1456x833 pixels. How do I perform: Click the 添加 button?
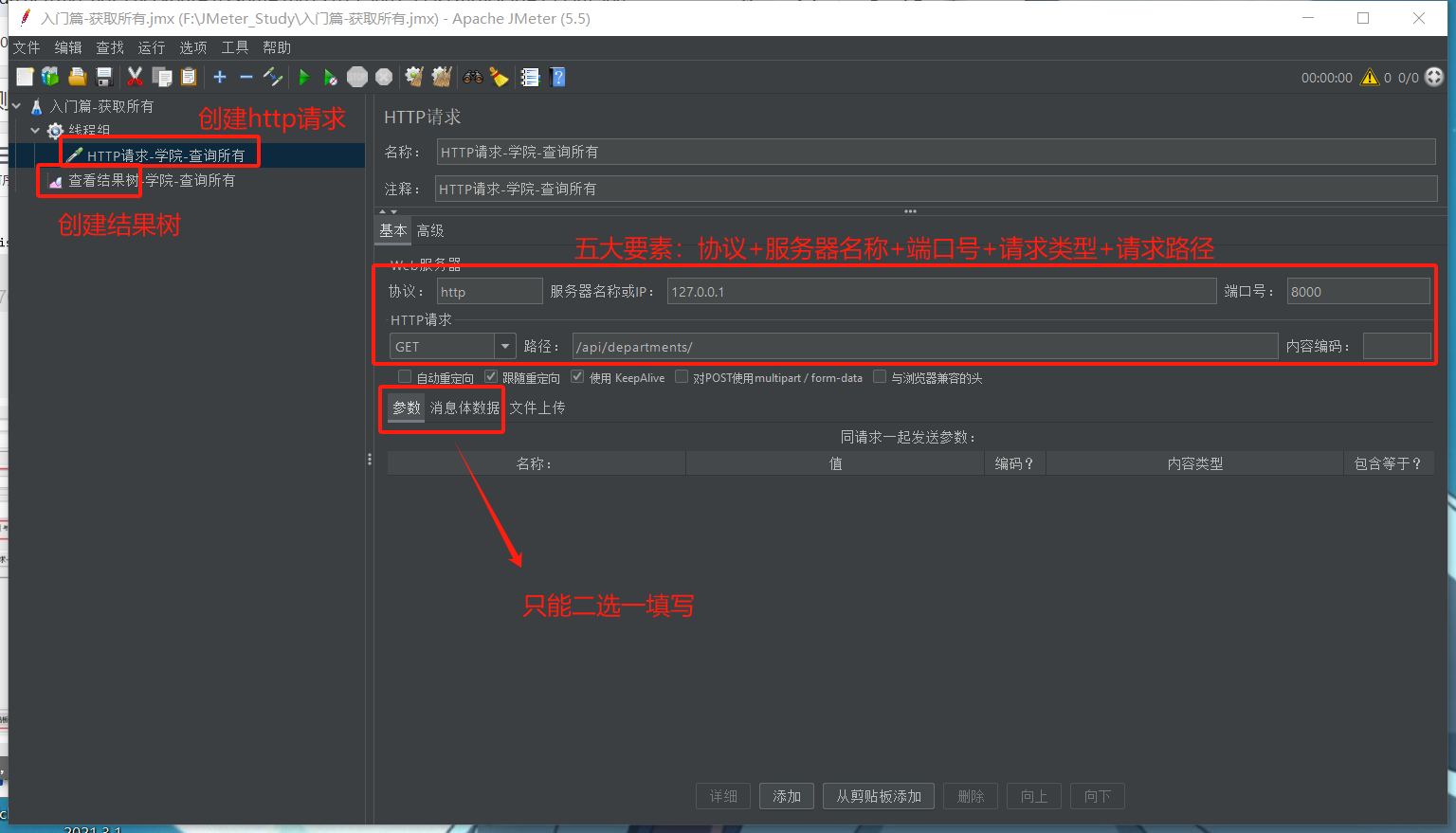(x=787, y=796)
